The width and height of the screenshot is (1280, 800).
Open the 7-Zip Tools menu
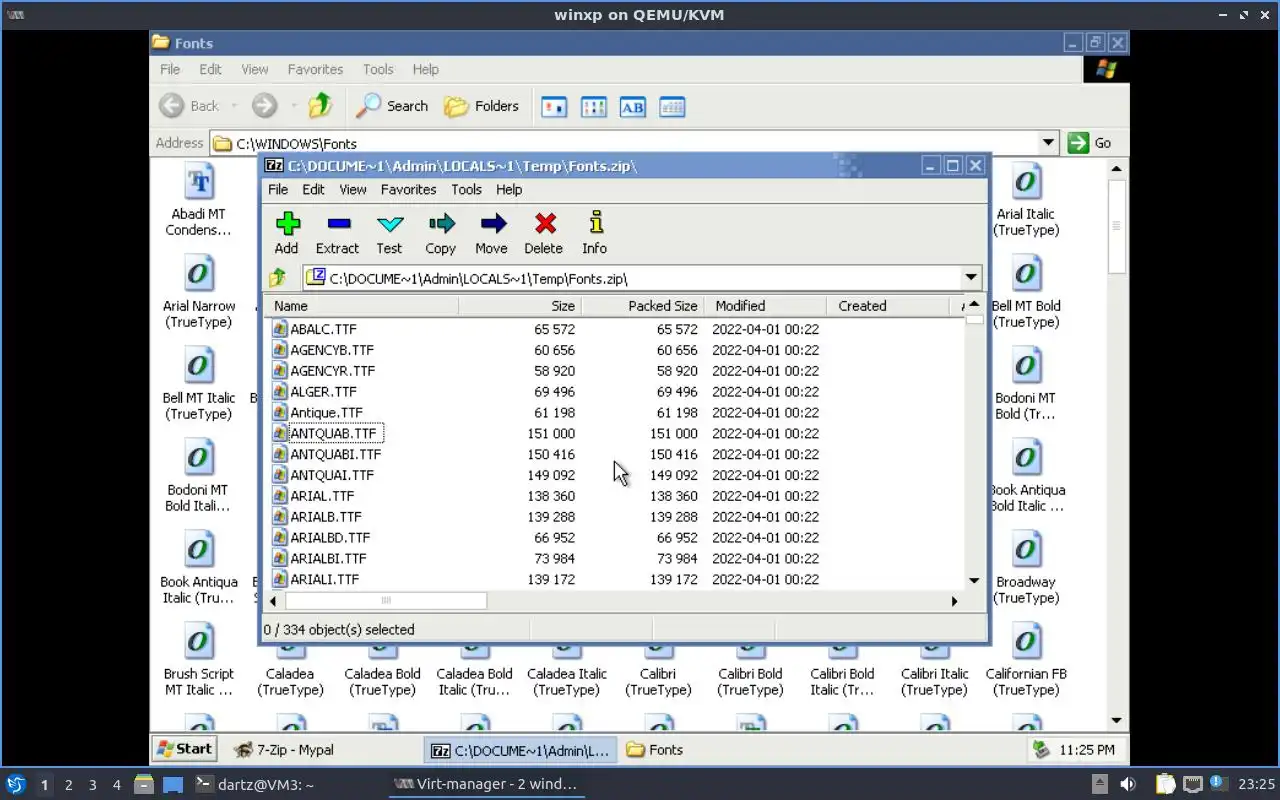click(466, 189)
